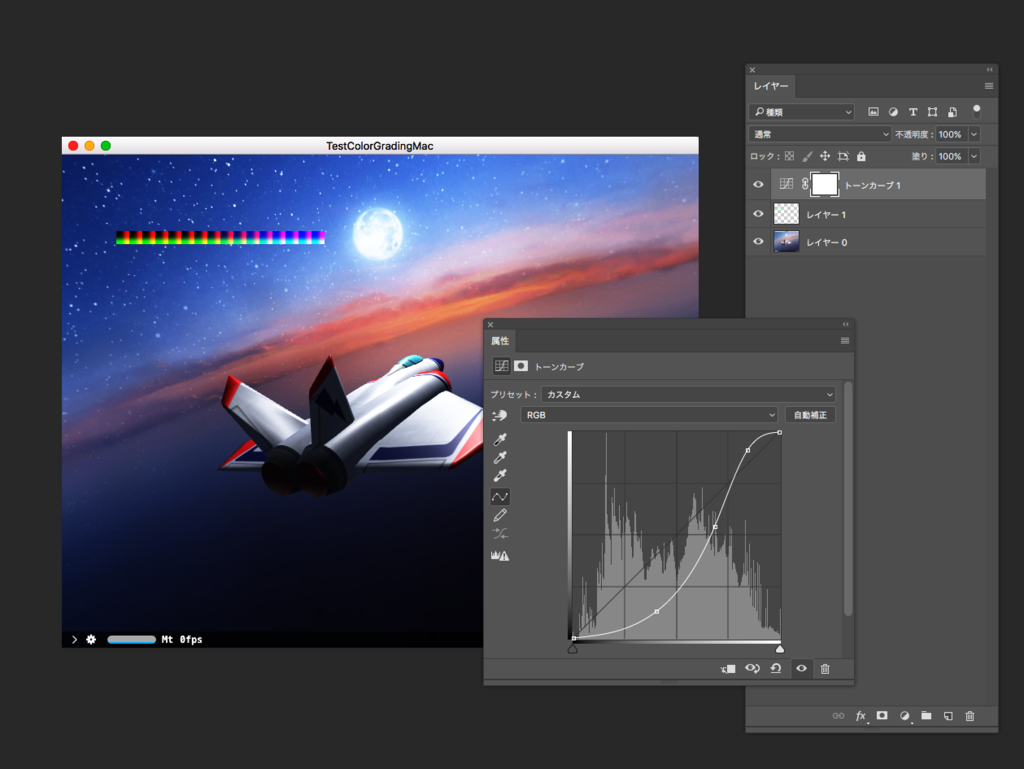Delete the adjustment layer from 属性 panel

[825, 668]
